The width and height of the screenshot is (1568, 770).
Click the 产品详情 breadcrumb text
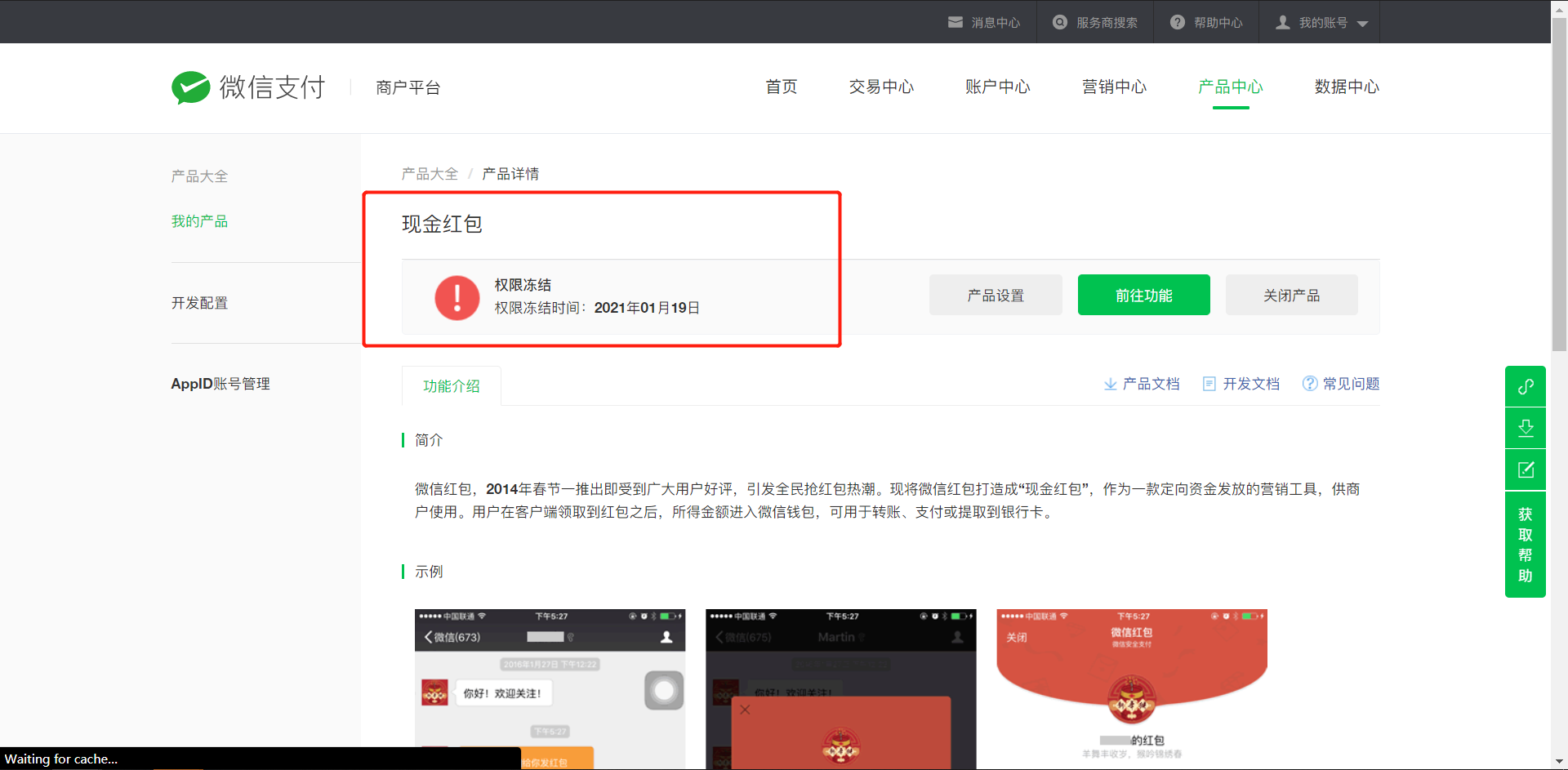coord(510,174)
